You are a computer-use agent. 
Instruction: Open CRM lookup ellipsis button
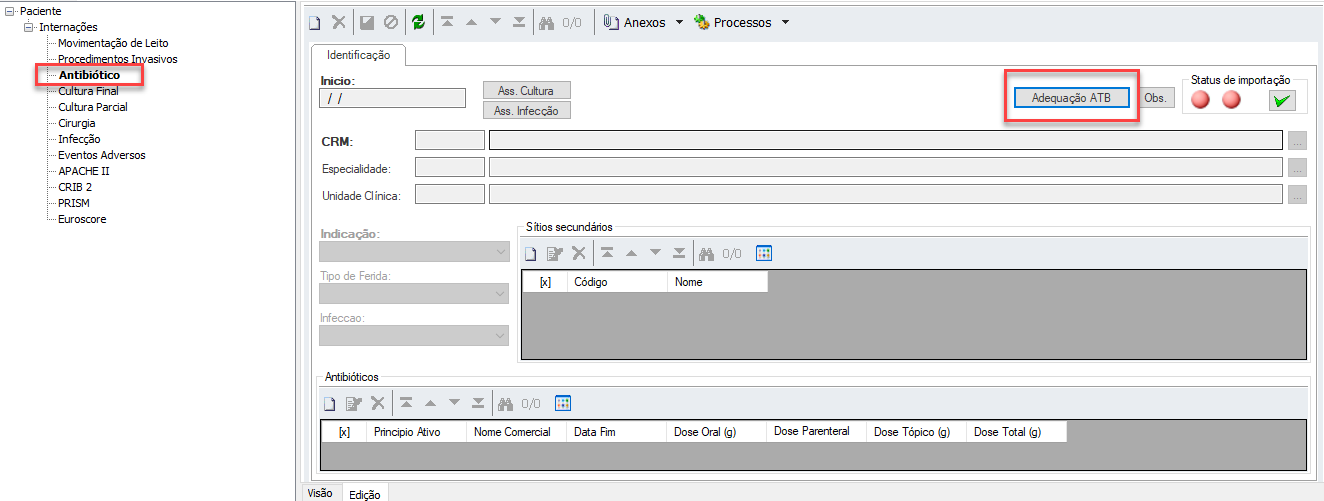click(1297, 140)
